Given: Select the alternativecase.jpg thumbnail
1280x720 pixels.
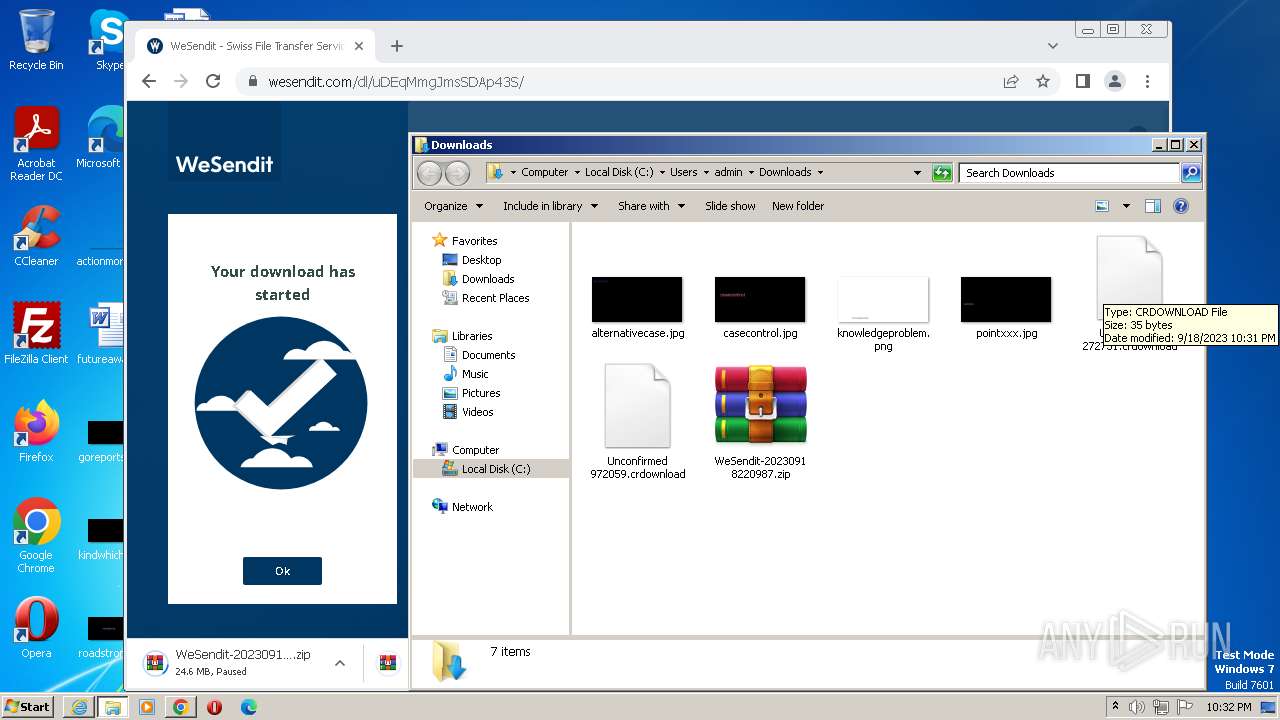Looking at the screenshot, I should (637, 300).
